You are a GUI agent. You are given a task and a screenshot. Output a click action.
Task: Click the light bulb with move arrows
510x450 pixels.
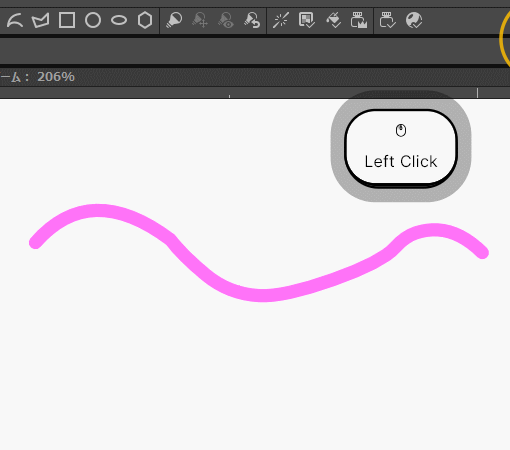point(200,20)
